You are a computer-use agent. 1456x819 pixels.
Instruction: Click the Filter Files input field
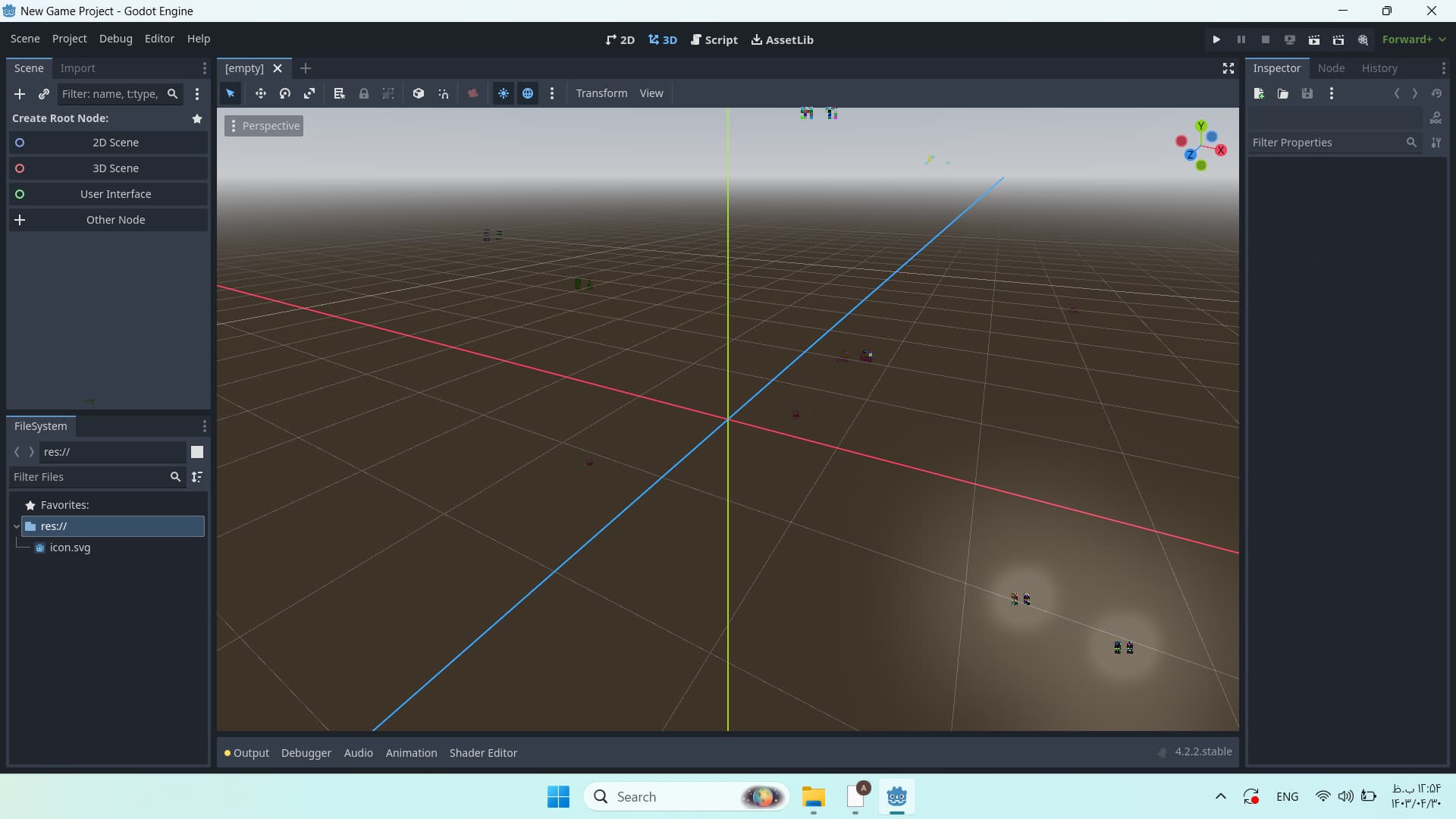tap(91, 477)
